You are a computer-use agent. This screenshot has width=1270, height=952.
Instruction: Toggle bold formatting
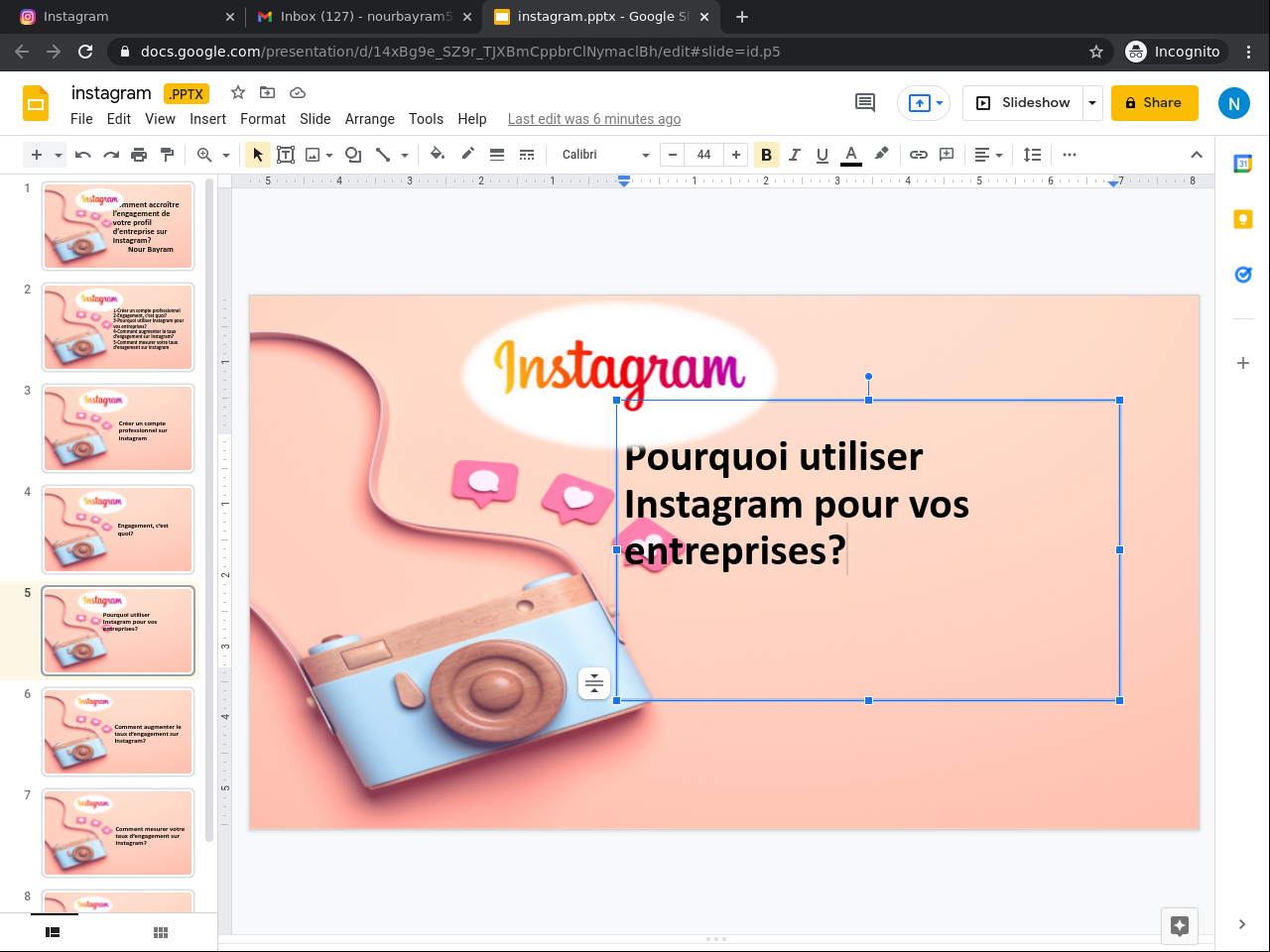click(x=766, y=155)
